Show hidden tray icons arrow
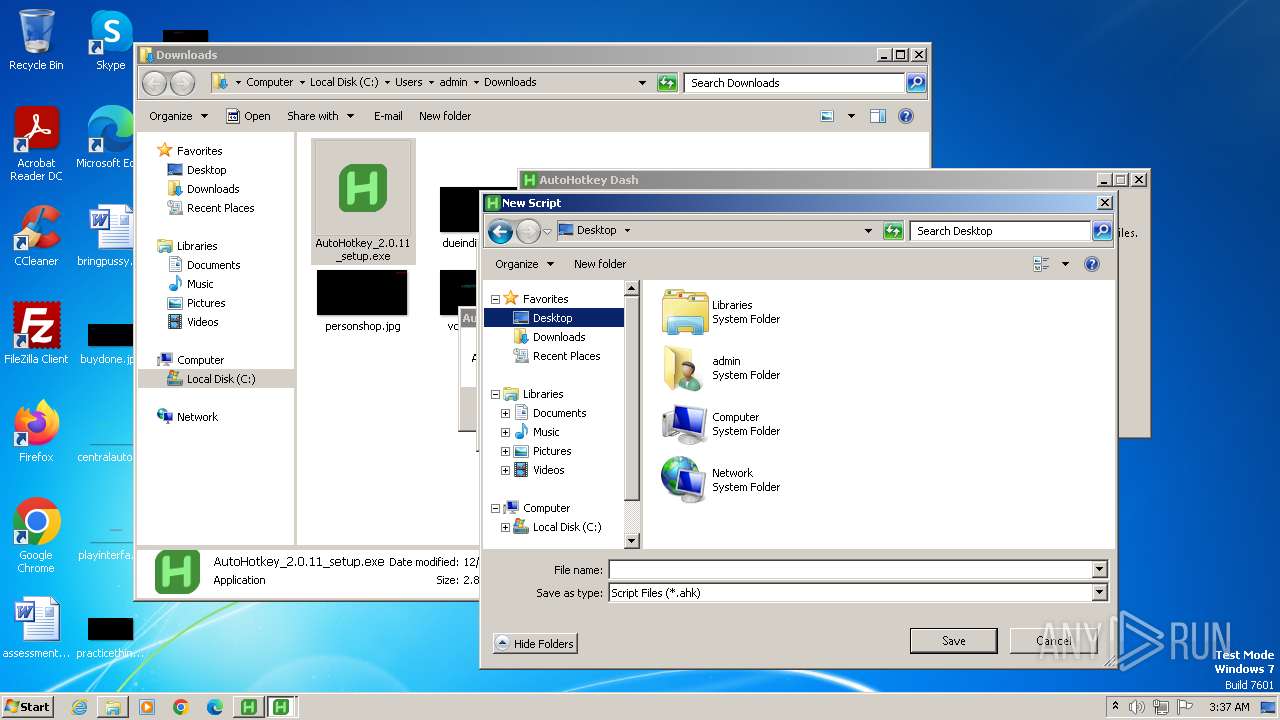 tap(1116, 707)
